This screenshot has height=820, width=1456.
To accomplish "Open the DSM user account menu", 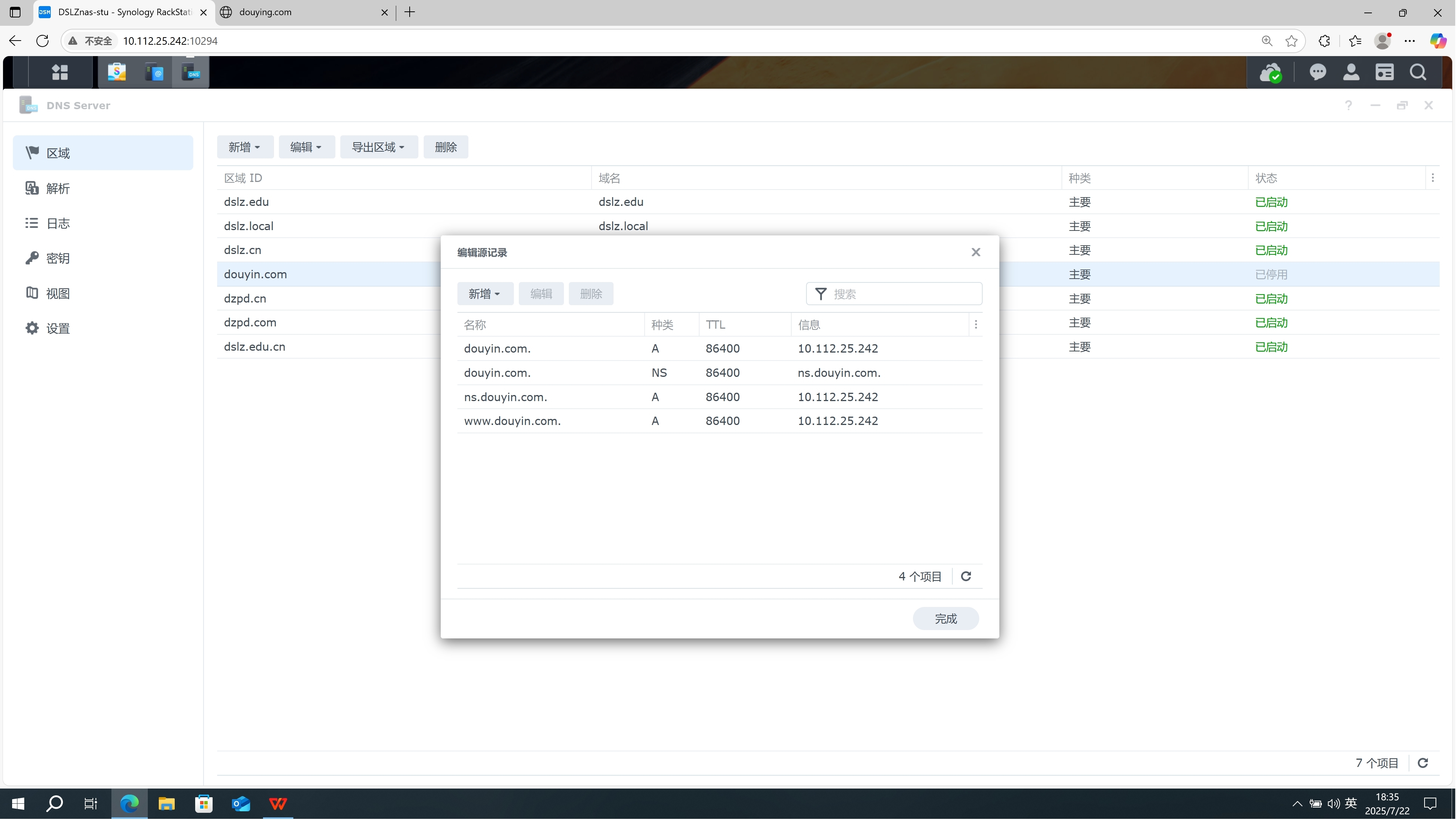I will tap(1351, 72).
